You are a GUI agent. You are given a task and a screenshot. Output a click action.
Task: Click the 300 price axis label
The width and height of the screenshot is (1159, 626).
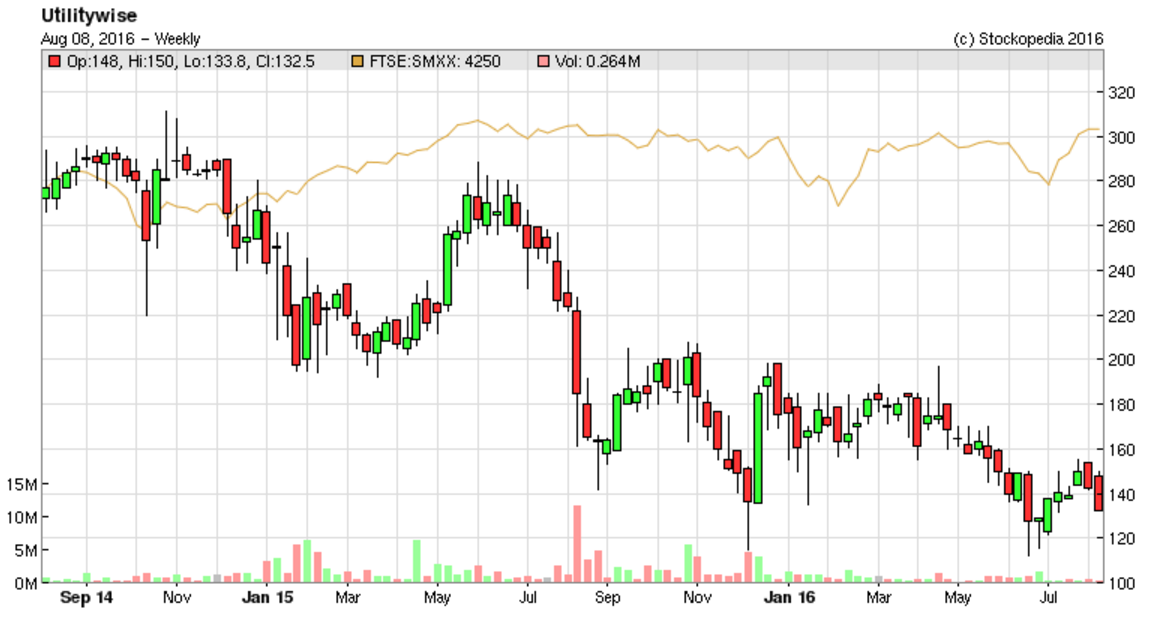1121,137
